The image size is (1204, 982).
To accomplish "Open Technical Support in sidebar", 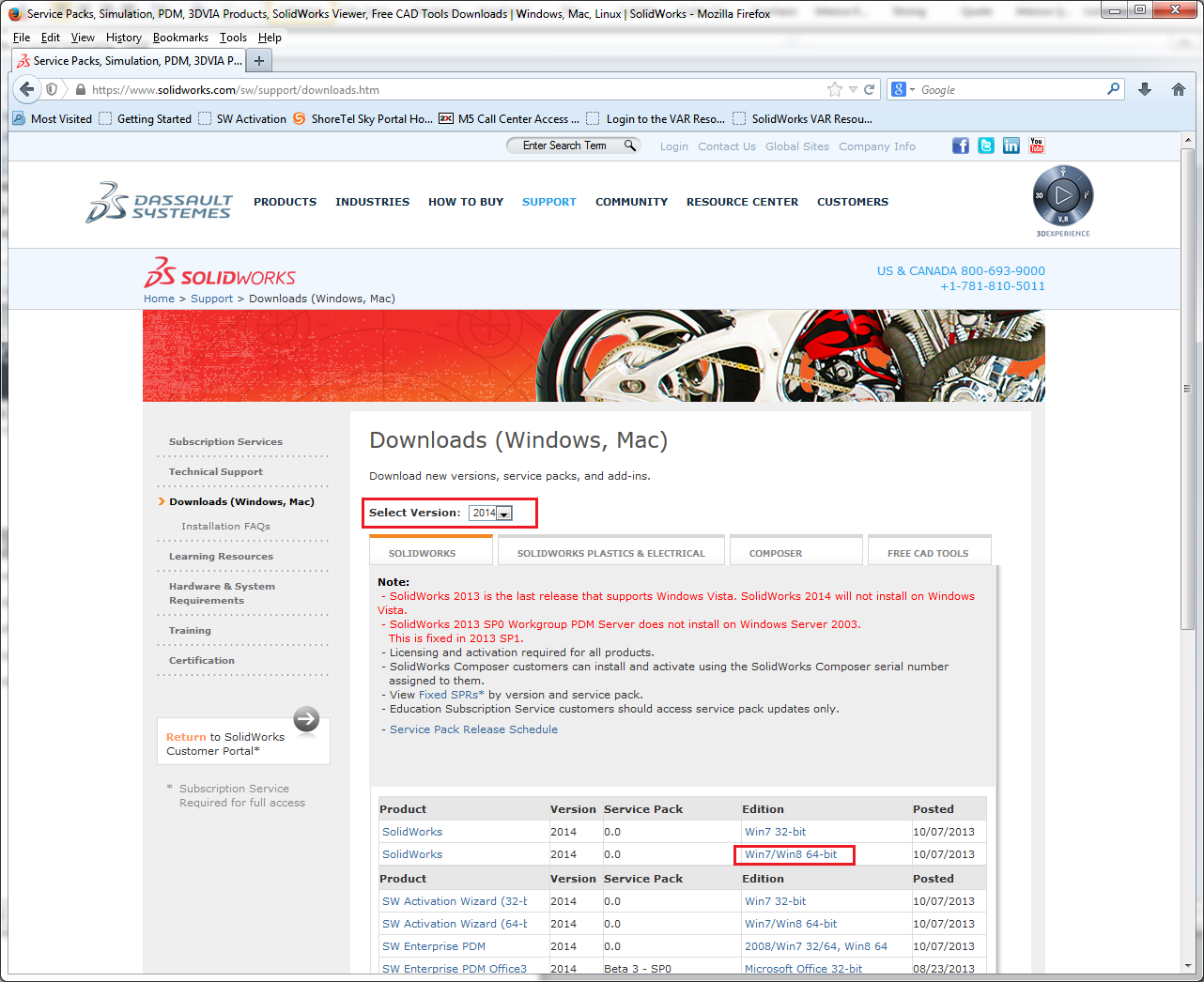I will point(216,472).
